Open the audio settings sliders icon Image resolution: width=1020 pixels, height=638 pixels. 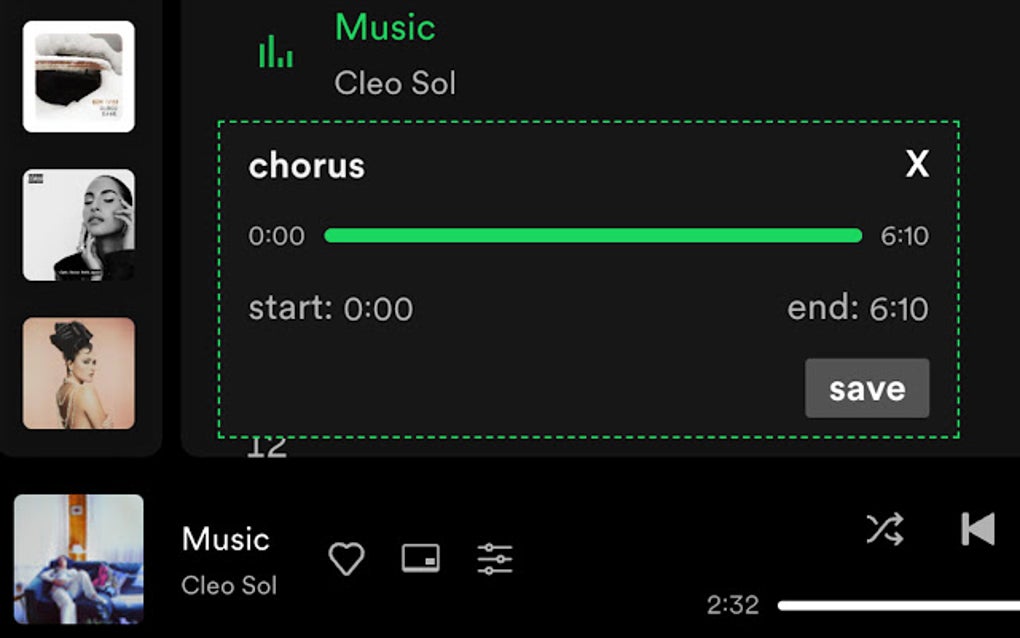tap(493, 559)
